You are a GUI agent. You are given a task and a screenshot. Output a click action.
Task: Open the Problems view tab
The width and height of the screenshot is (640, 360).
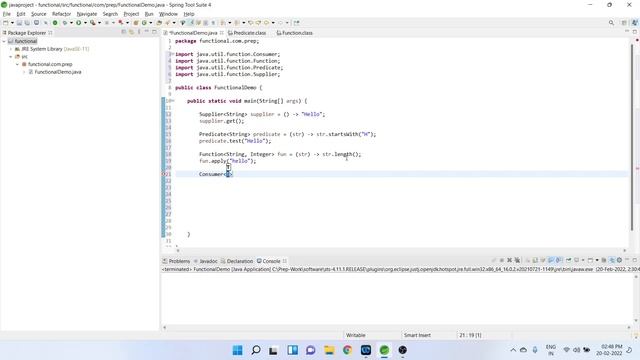[176, 261]
